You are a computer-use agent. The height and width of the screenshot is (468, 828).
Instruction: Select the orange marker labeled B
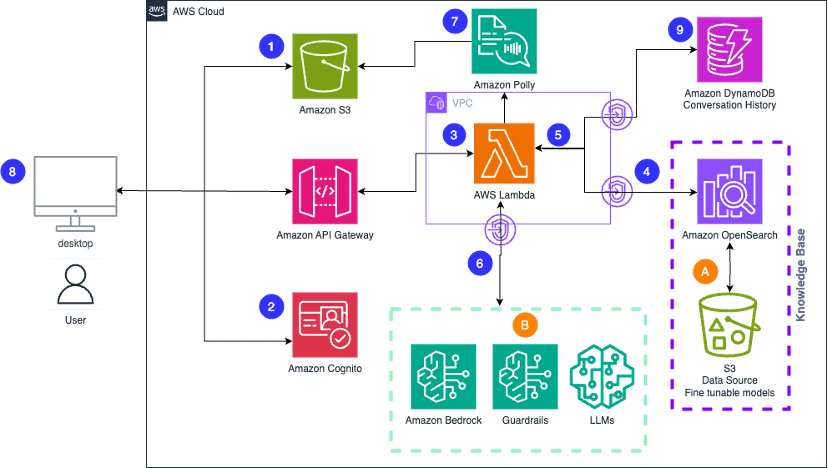pyautogui.click(x=524, y=324)
